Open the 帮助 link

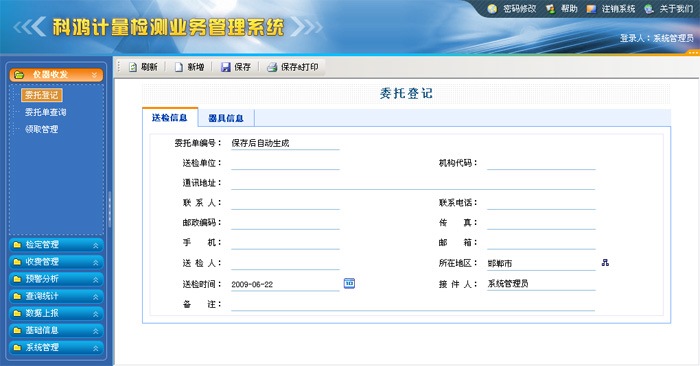[569, 9]
